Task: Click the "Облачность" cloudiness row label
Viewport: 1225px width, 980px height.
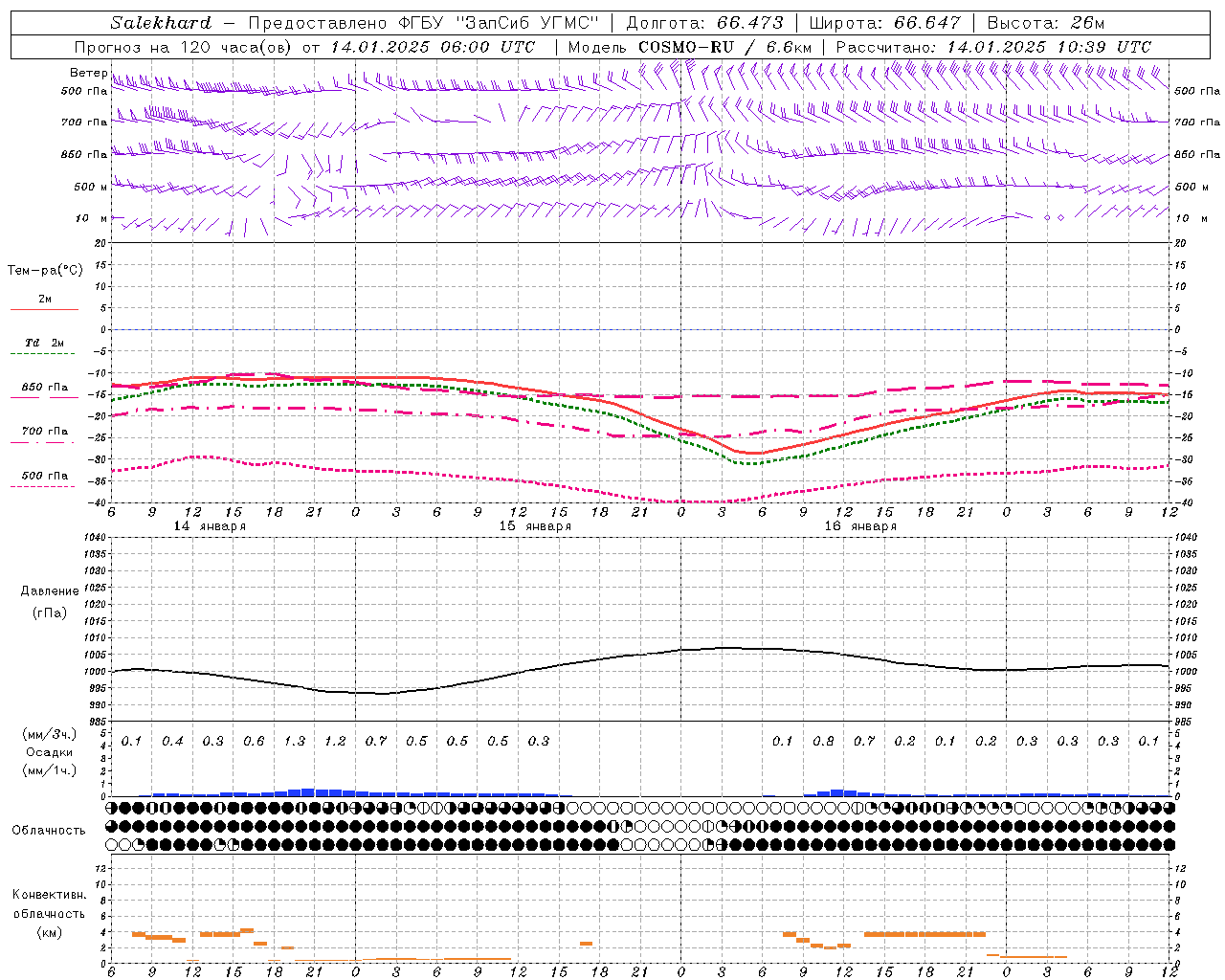Action: (x=49, y=831)
